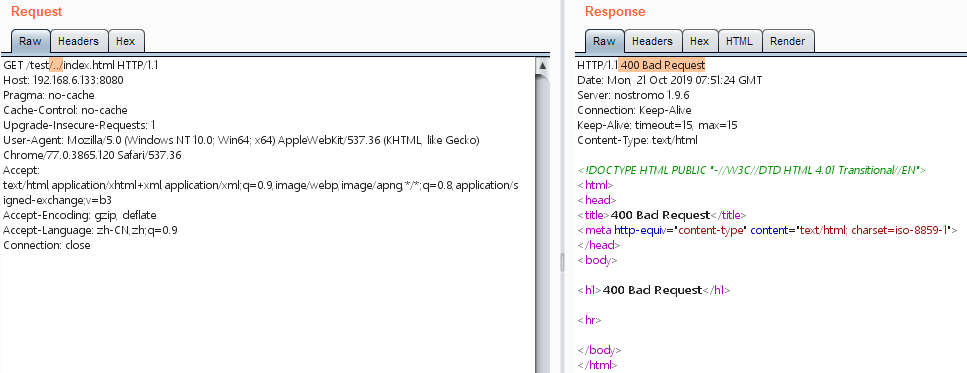Click the Host: 192.168.6.133:8080 header line
Viewport: 967px width, 373px height.
[63, 80]
